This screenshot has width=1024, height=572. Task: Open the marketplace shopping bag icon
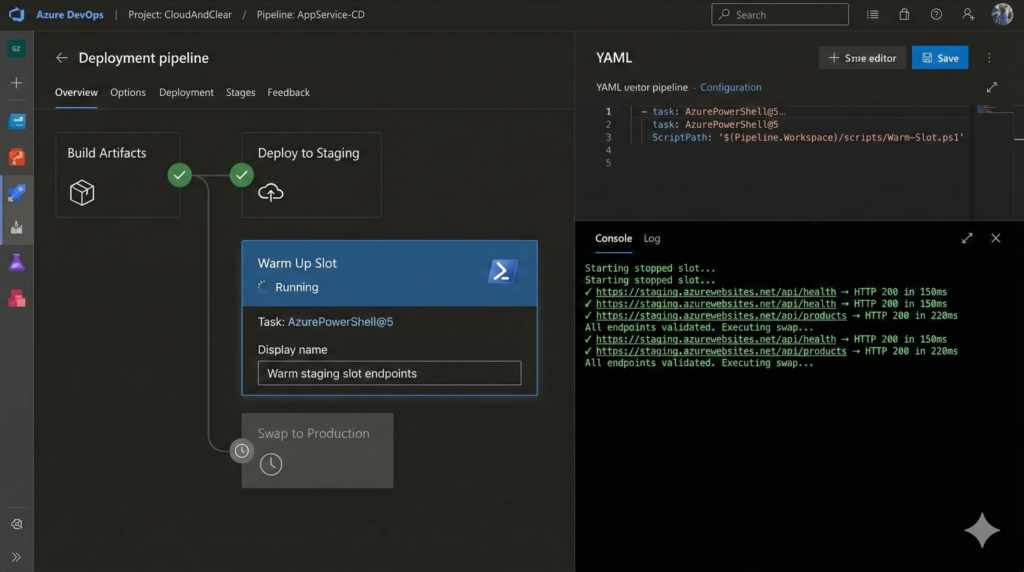click(x=904, y=15)
